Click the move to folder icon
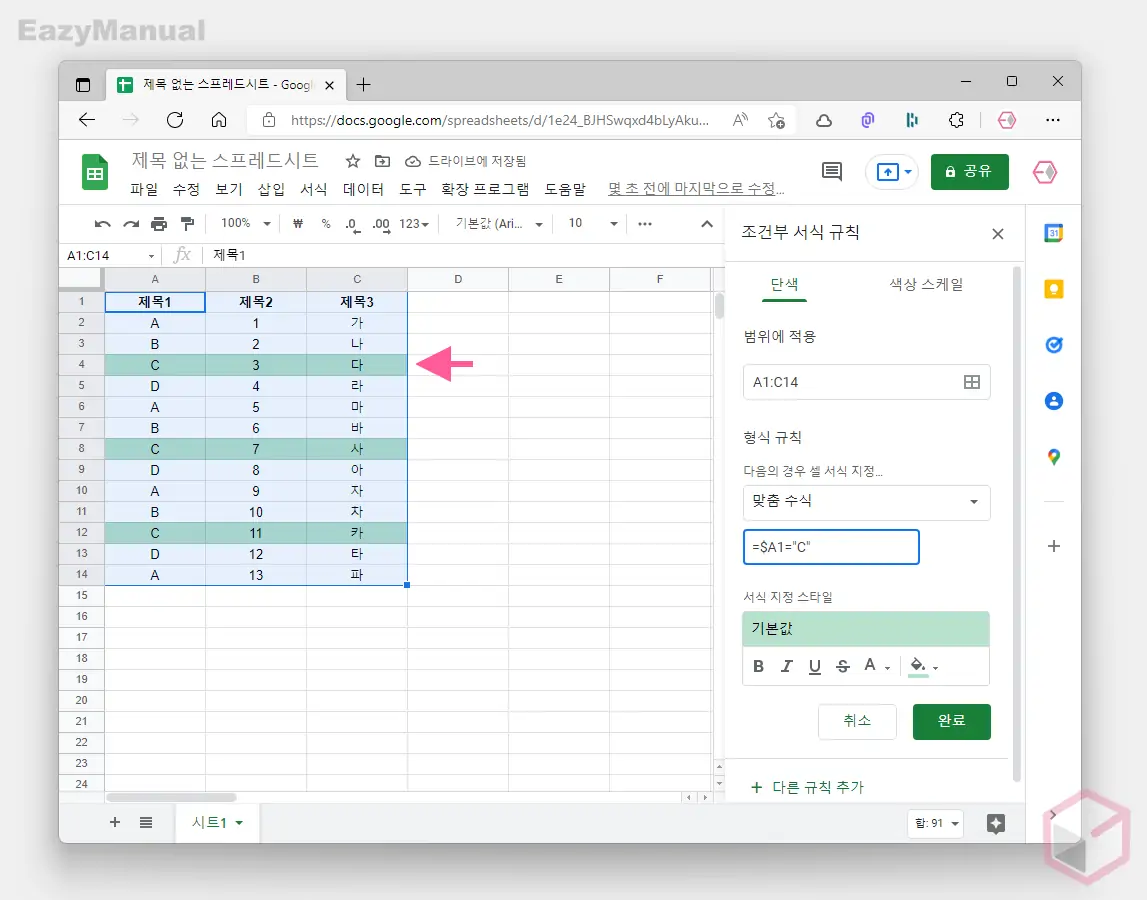Screen dimensions: 1147x900 (x=382, y=161)
